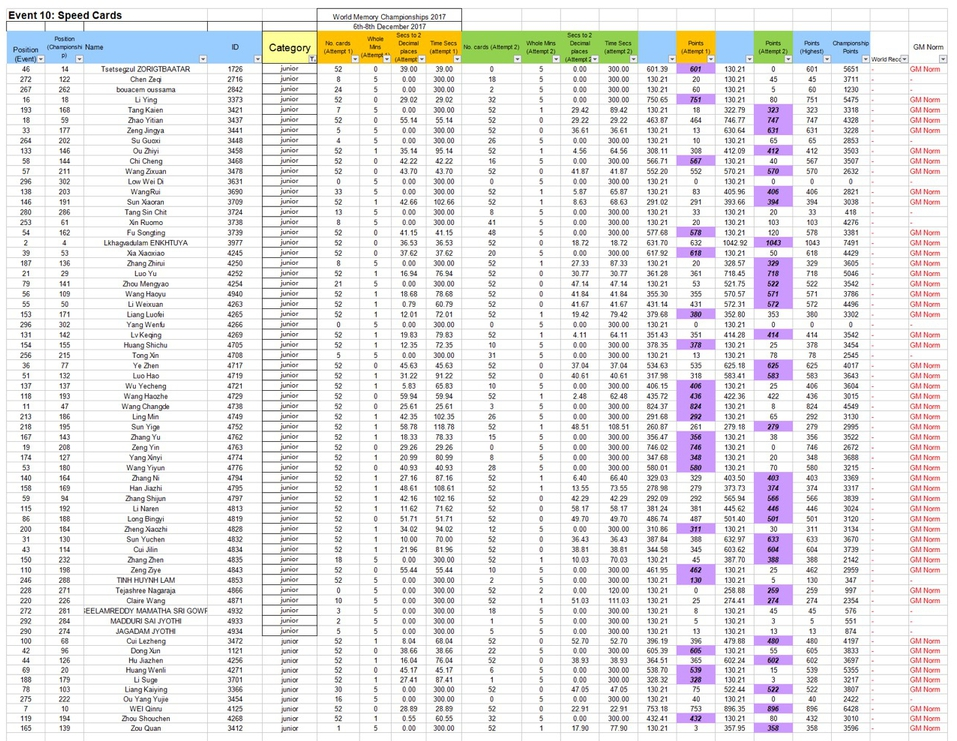Viewport: 957px width, 741px height.
Task: Open the Whole Mins (Attempt 1) filter dropdown
Action: (x=386, y=59)
